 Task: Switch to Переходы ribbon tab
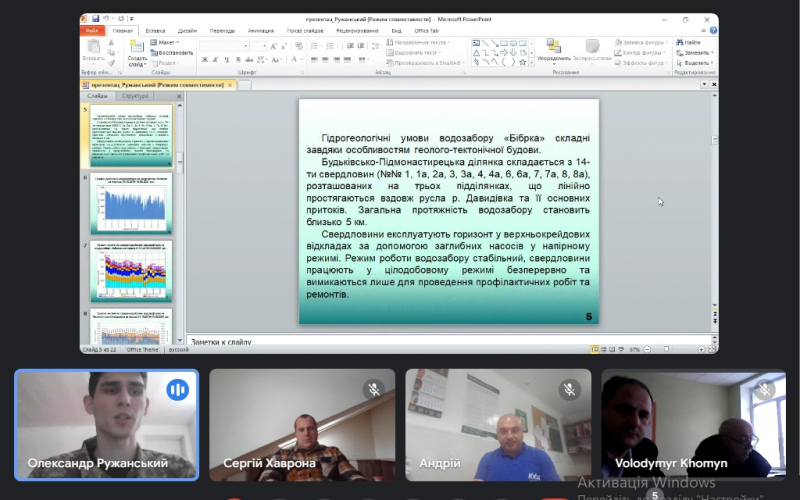pyautogui.click(x=222, y=31)
